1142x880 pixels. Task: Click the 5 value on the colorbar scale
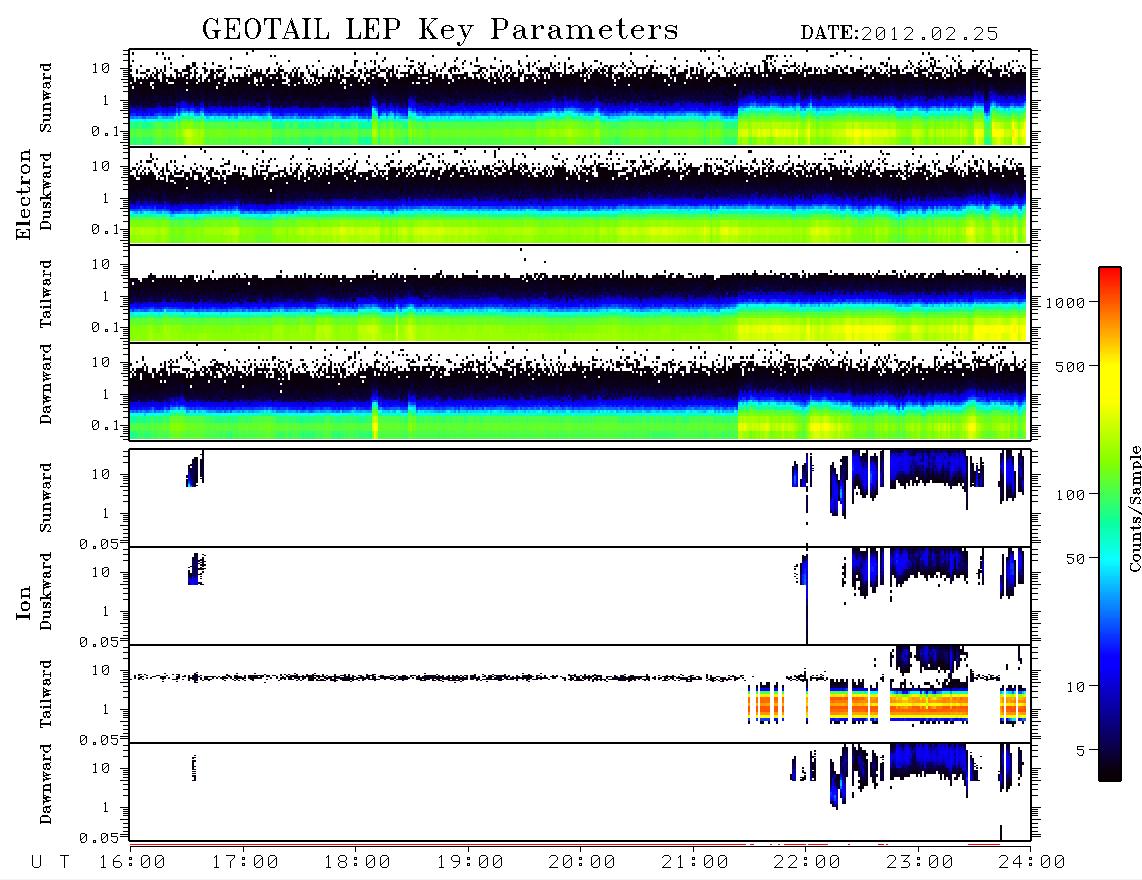pos(1080,751)
